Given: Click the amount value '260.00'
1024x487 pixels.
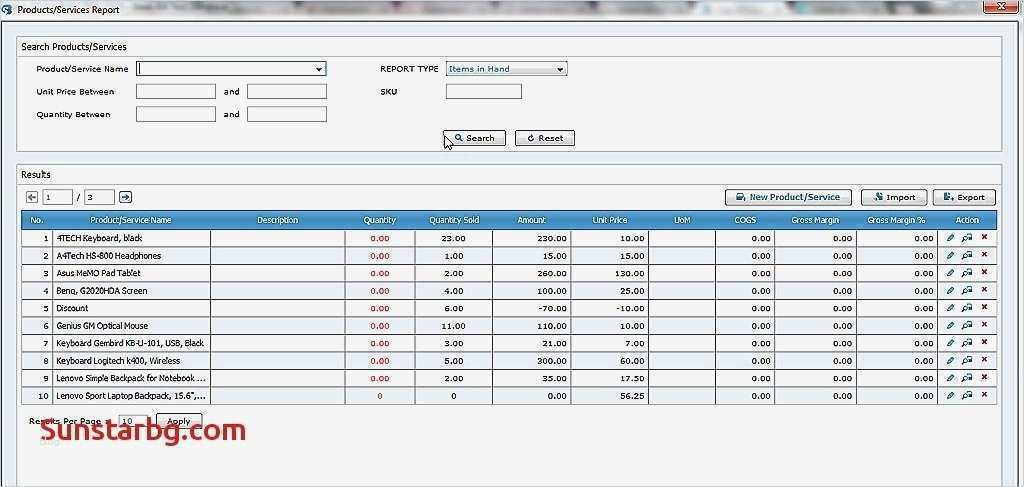Looking at the screenshot, I should tap(552, 274).
